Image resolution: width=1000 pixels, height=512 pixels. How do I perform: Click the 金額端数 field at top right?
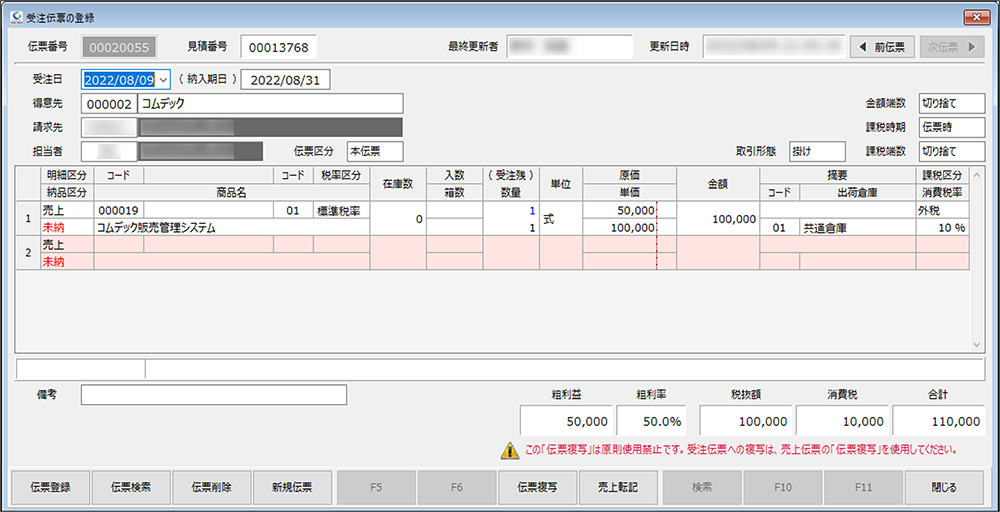951,104
